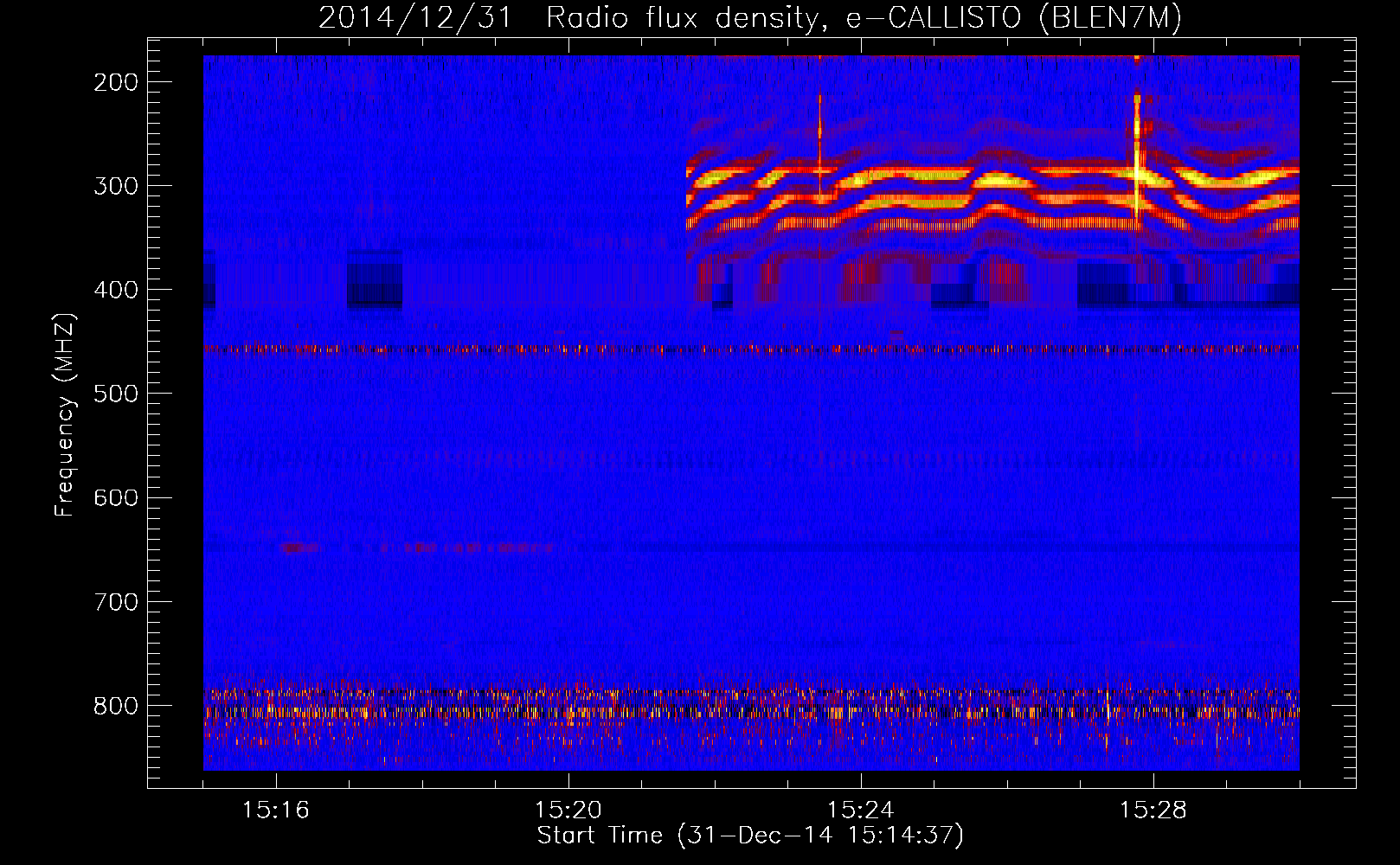
Task: Click the 400 frequency tick label
Action: tap(116, 290)
